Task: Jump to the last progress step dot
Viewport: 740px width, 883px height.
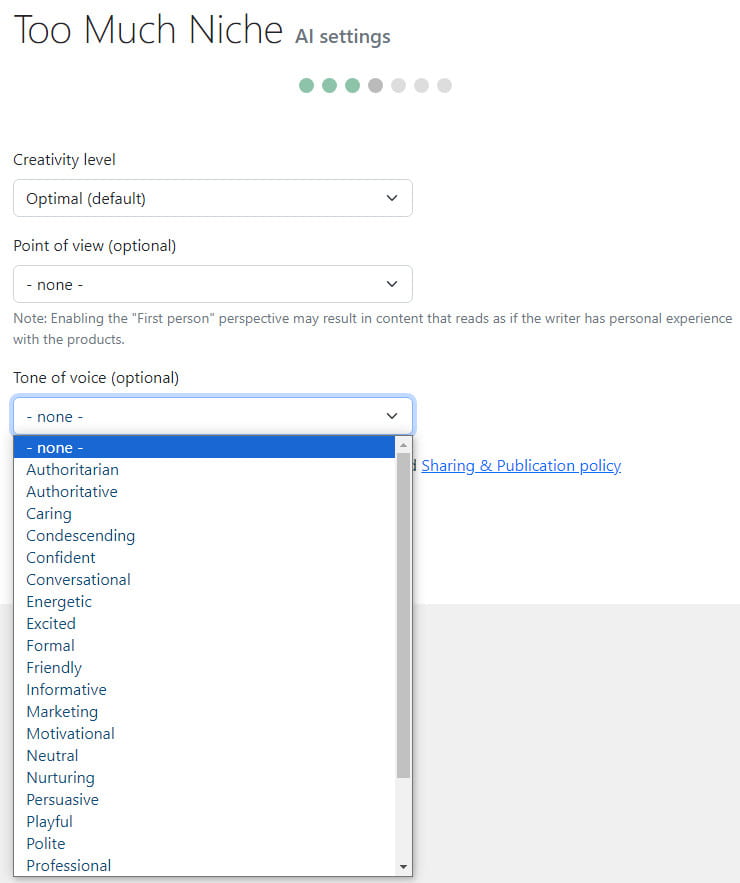Action: [x=444, y=86]
